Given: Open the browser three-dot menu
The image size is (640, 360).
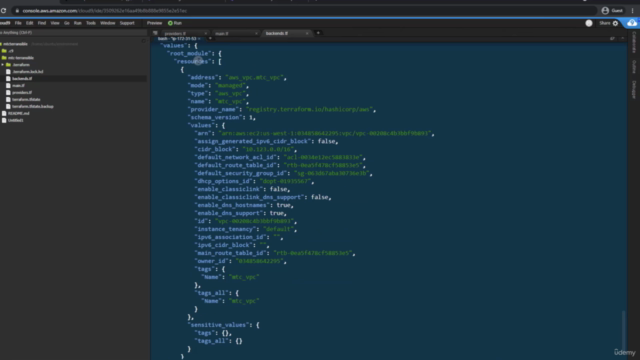Looking at the screenshot, I should [x=632, y=11].
